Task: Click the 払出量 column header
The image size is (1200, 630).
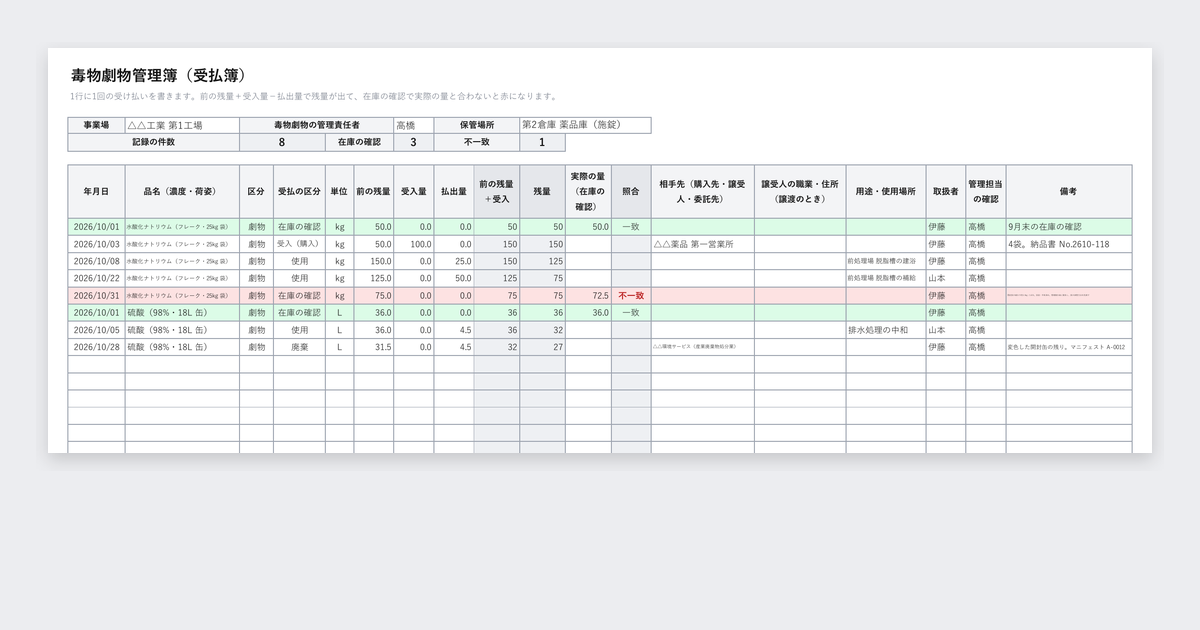Action: pyautogui.click(x=454, y=191)
